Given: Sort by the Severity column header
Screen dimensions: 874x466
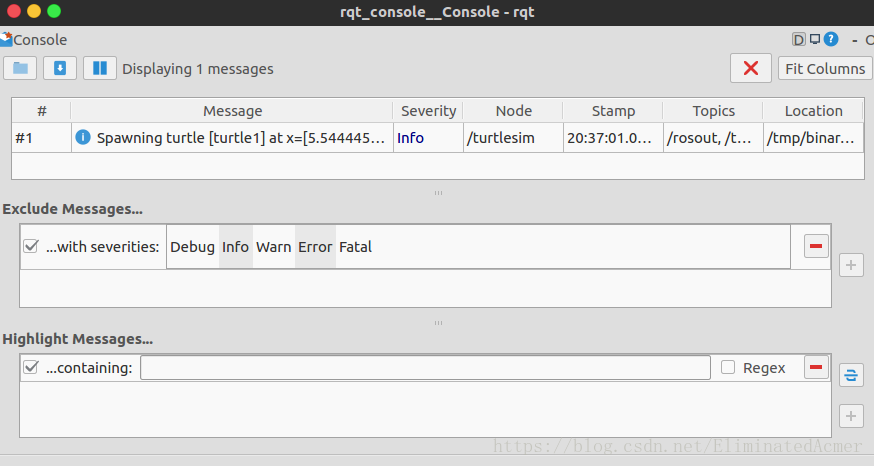Looking at the screenshot, I should (428, 110).
